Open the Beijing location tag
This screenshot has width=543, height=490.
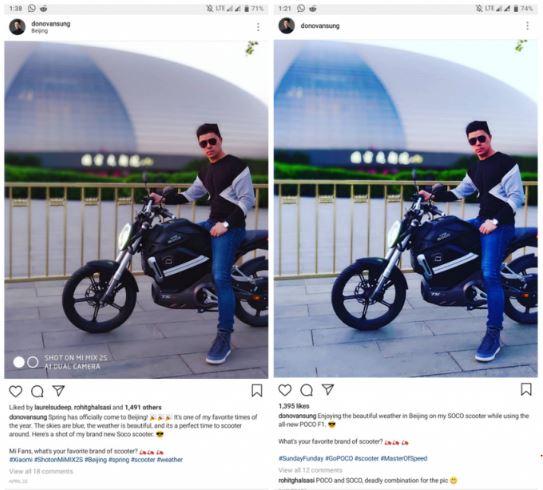pyautogui.click(x=39, y=31)
